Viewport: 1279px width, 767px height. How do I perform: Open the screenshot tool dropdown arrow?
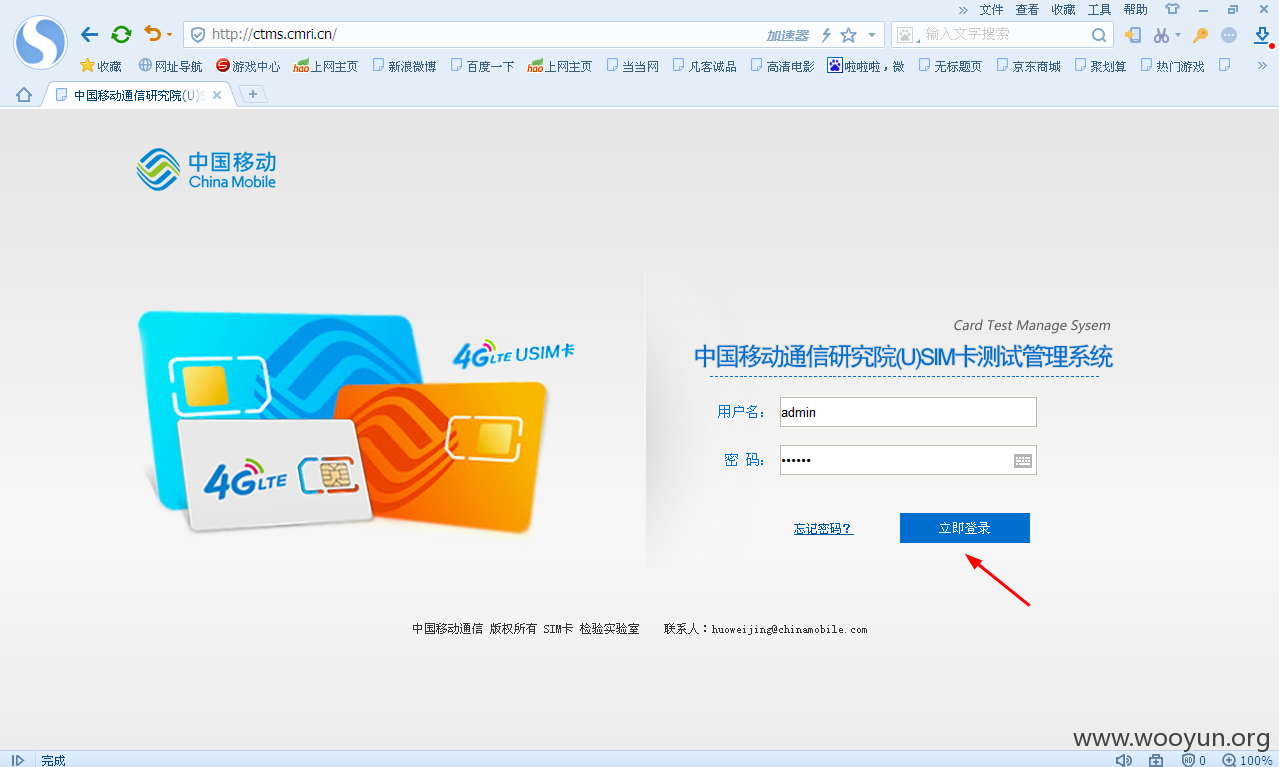[x=1177, y=35]
